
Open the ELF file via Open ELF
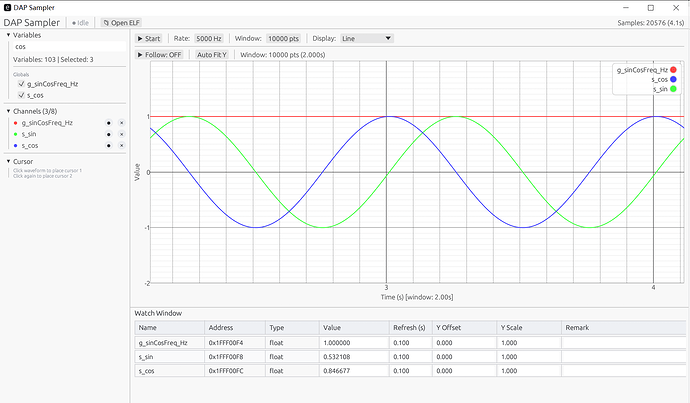(121, 23)
